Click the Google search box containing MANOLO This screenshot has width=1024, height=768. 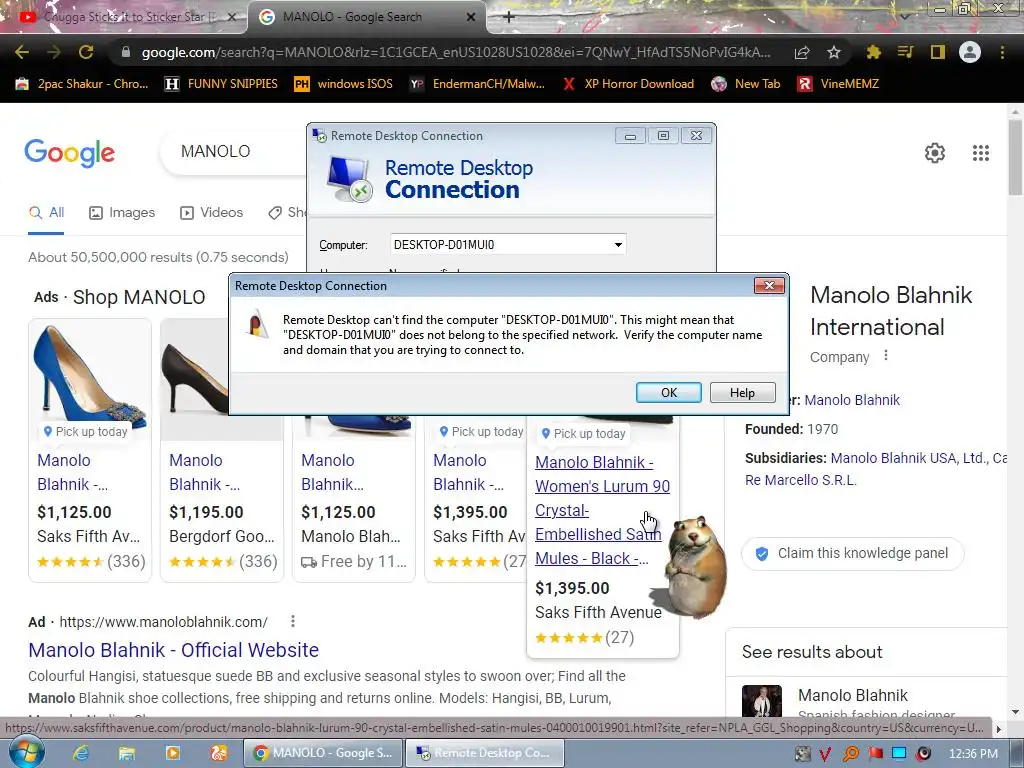pyautogui.click(x=235, y=152)
